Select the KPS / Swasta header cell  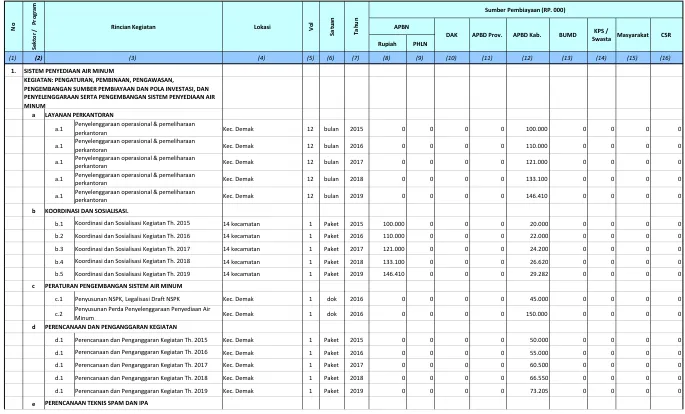point(601,35)
